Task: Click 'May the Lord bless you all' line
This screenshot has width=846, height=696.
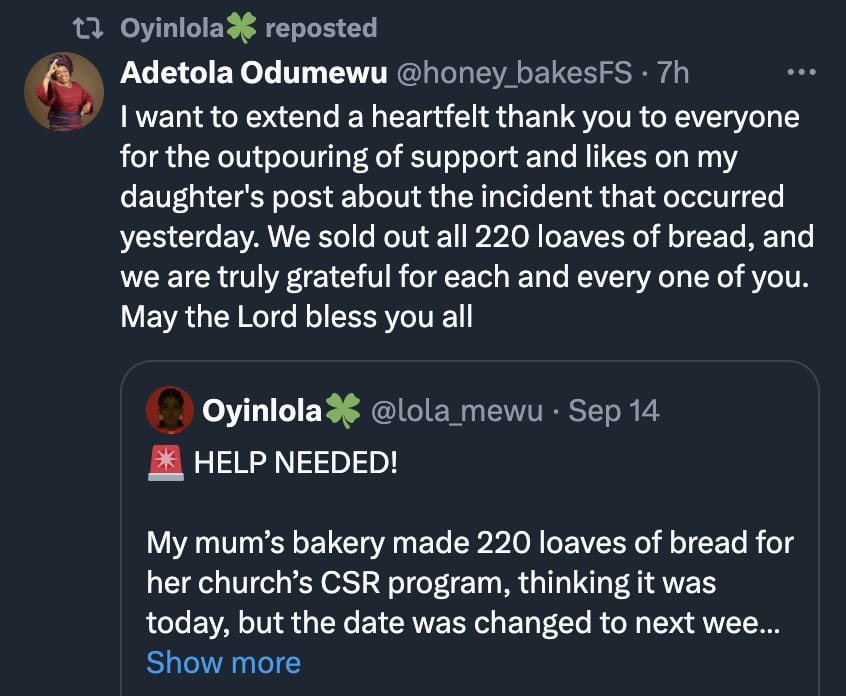Action: [296, 317]
